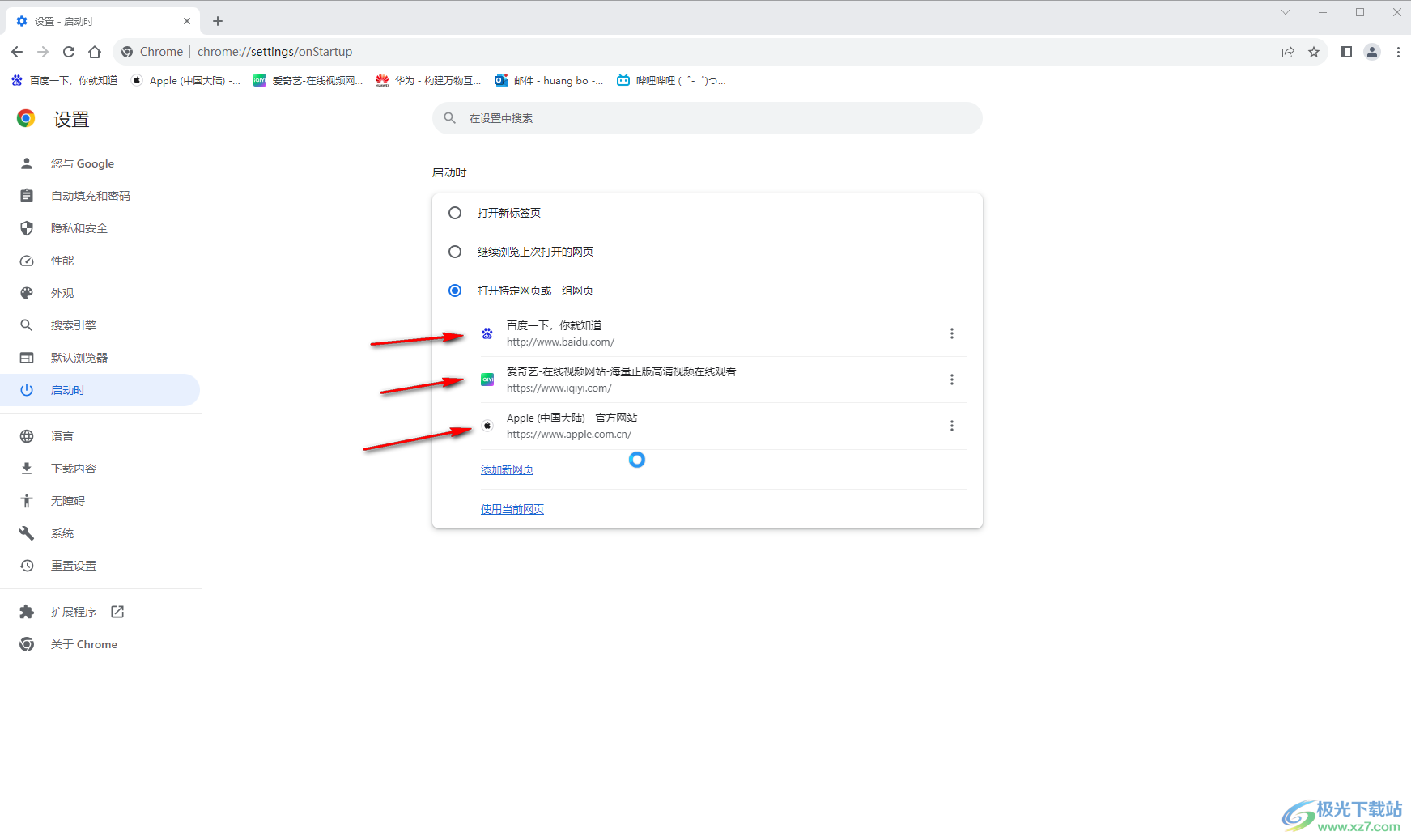This screenshot has width=1411, height=840.
Task: Open 华为 bookmark in bookmarks bar
Action: (428, 80)
